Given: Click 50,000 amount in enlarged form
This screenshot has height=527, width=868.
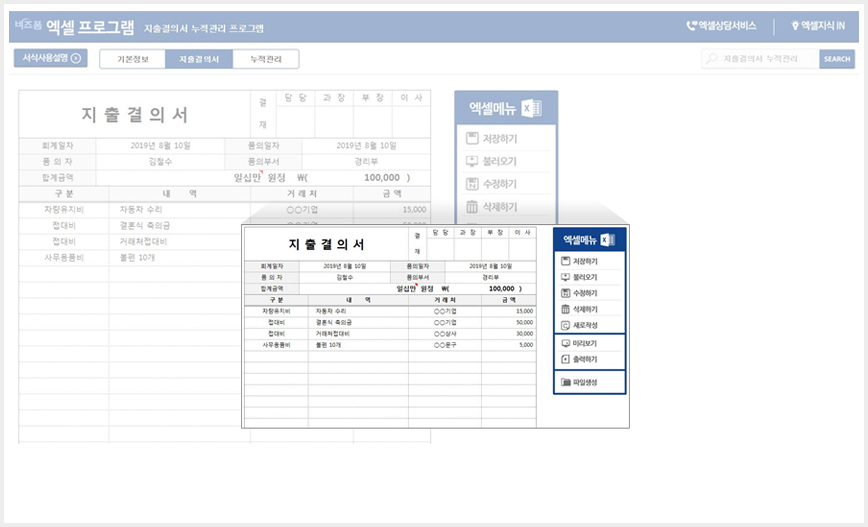Looking at the screenshot, I should 524,322.
